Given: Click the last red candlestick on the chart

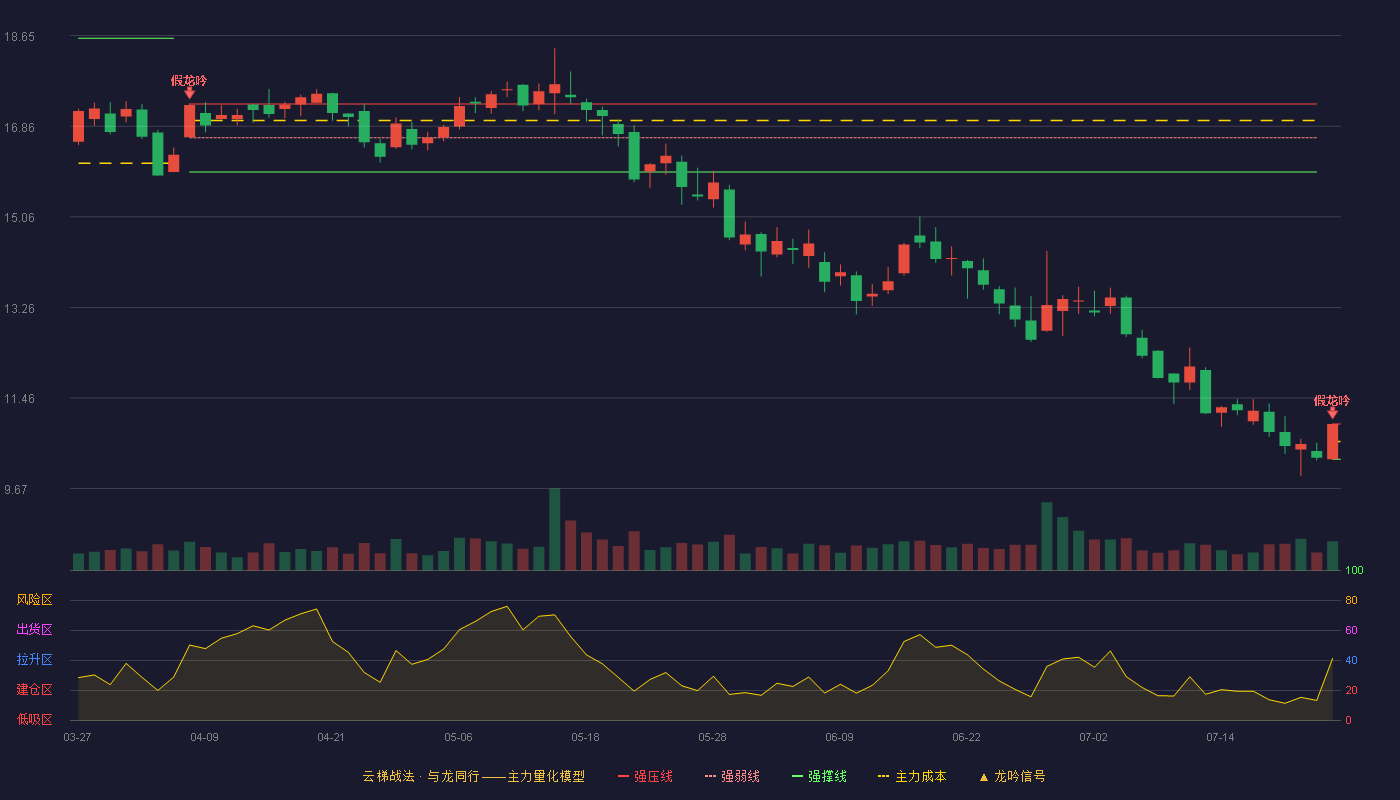Looking at the screenshot, I should [1332, 442].
